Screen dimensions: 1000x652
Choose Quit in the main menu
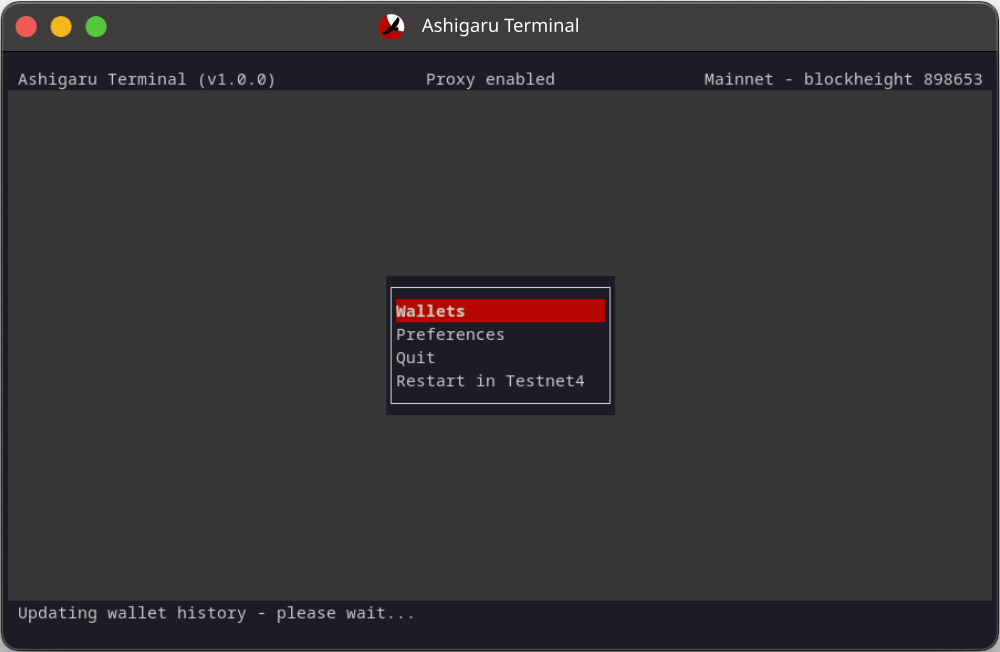pyautogui.click(x=416, y=357)
